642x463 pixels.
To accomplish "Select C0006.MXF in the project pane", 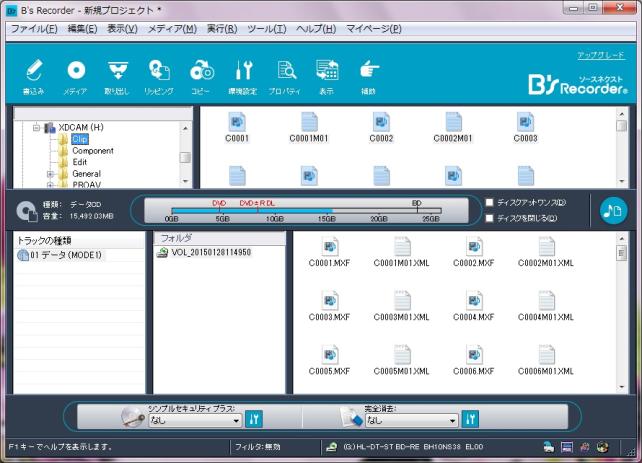I will pyautogui.click(x=474, y=360).
